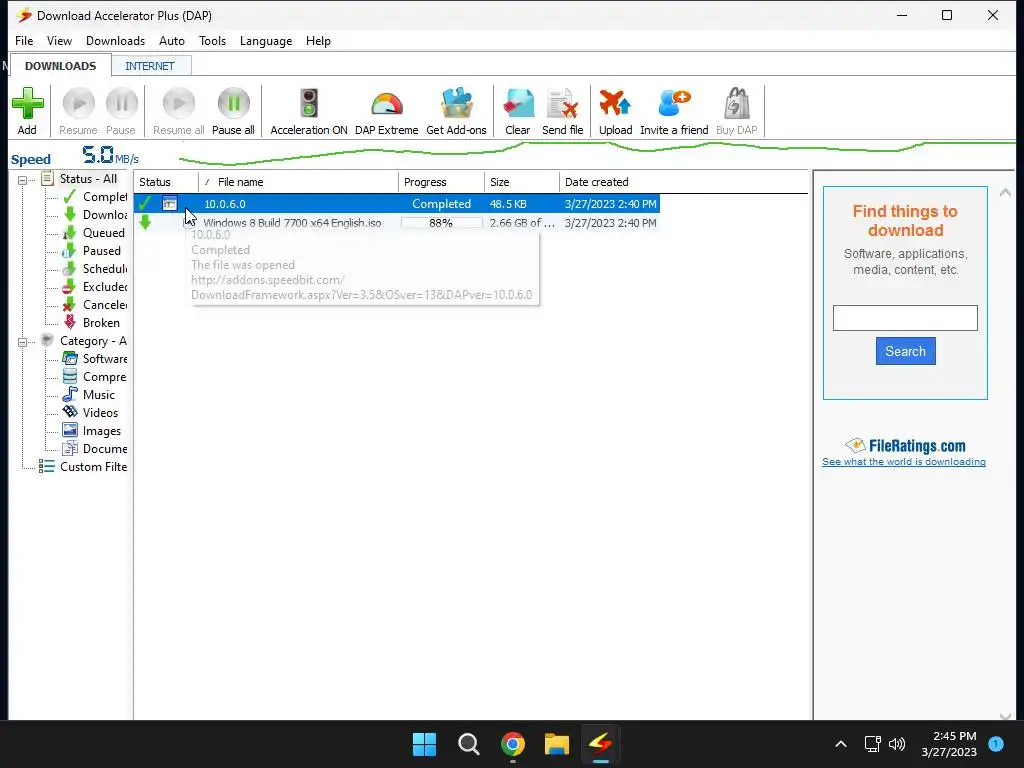The image size is (1024, 768).
Task: Click the Resume all toolbar icon
Action: 178,104
